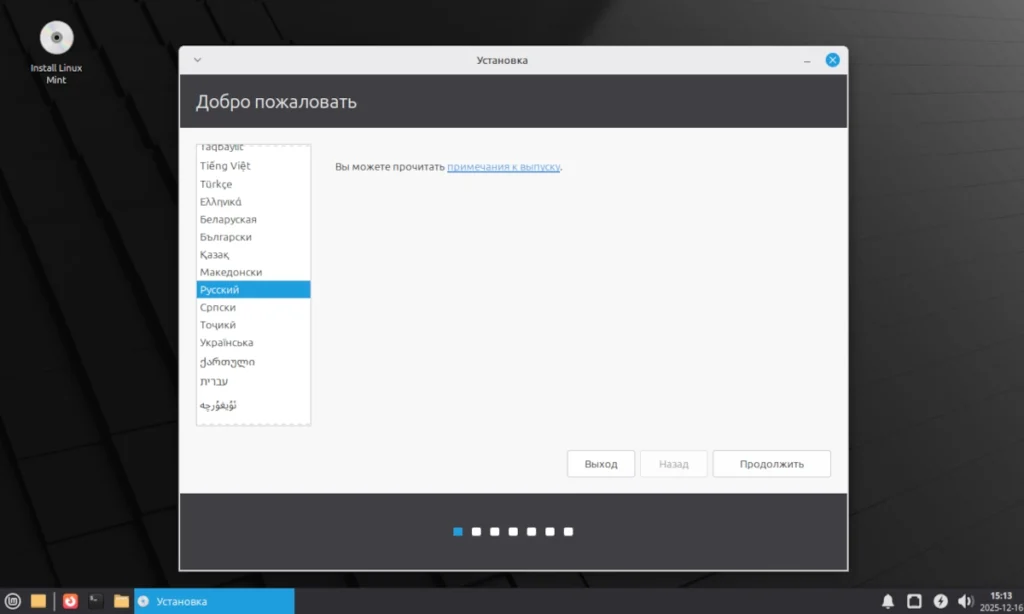Image resolution: width=1024 pixels, height=614 pixels.
Task: Click the Выход button
Action: (601, 464)
